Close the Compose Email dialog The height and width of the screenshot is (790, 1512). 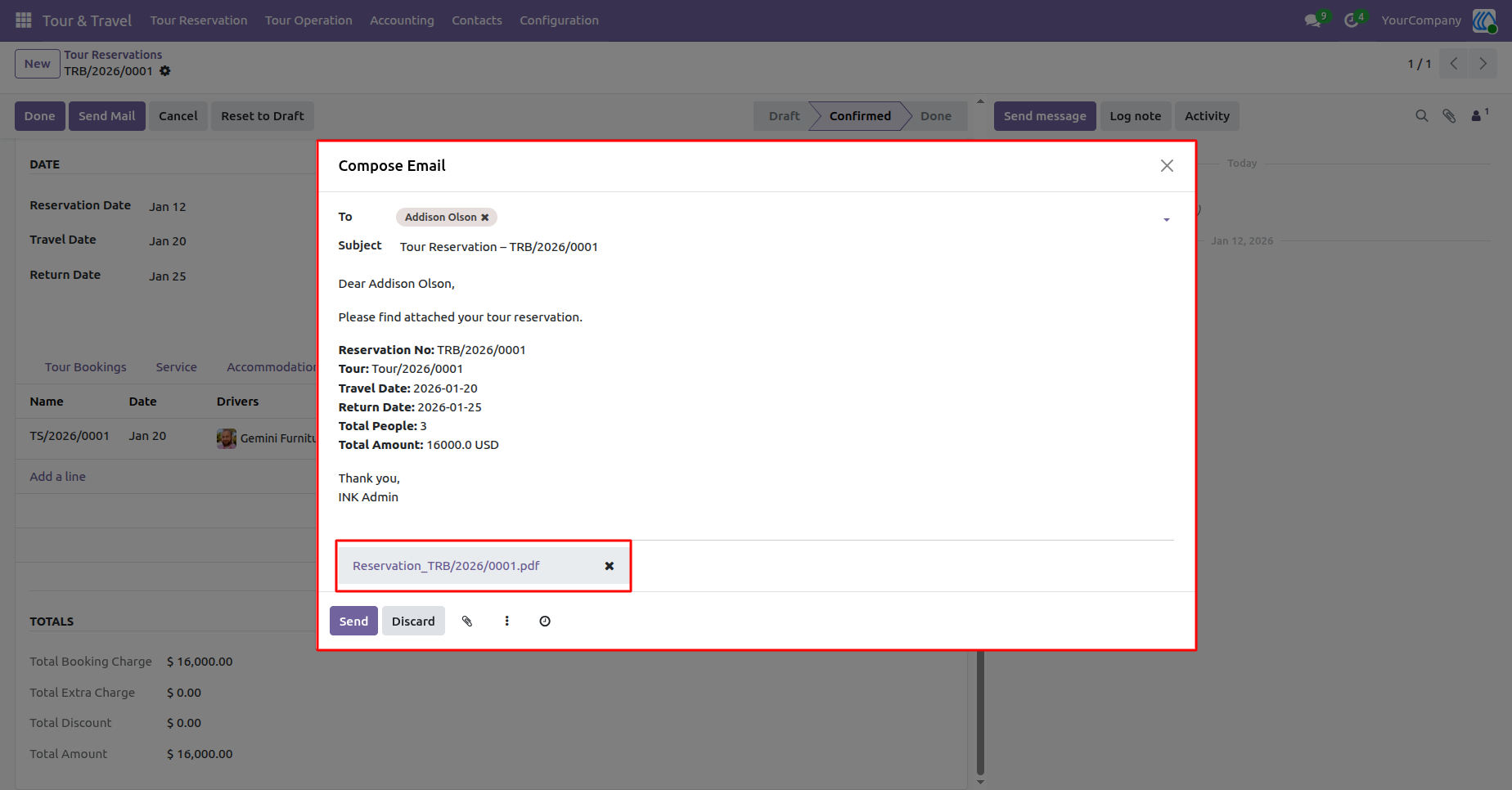pyautogui.click(x=1167, y=166)
